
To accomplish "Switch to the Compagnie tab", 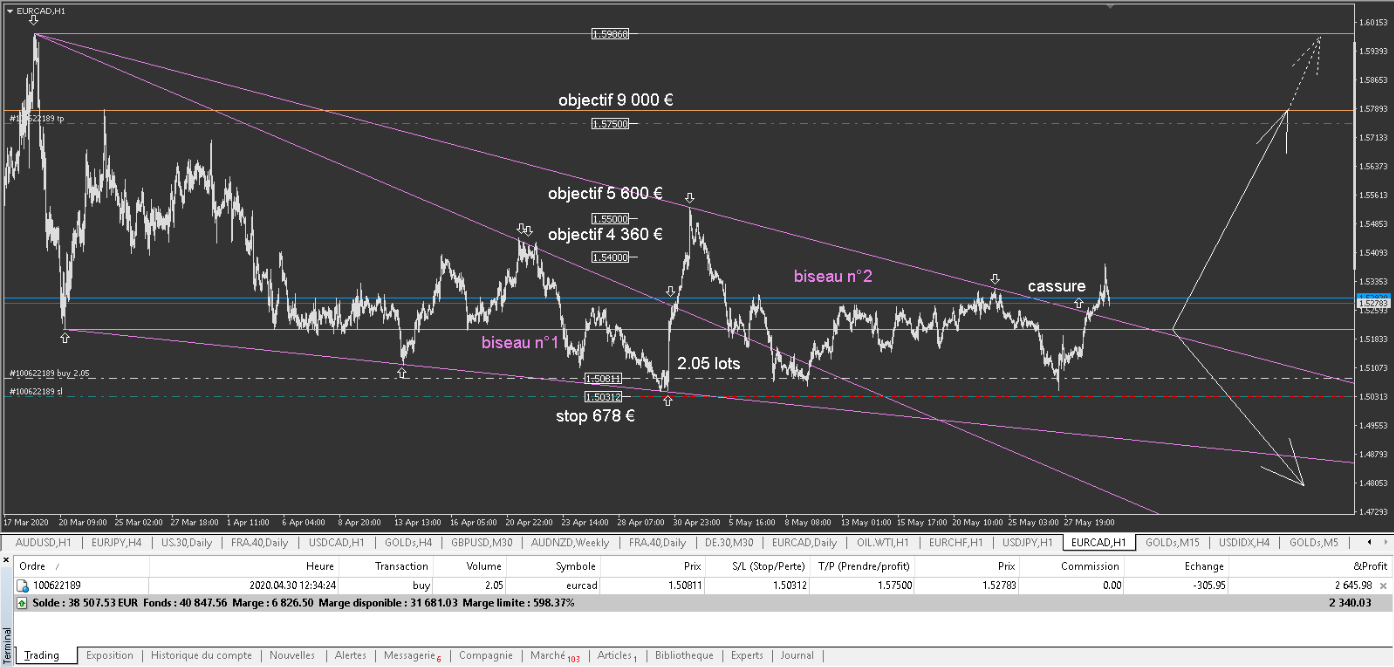I will pos(485,656).
